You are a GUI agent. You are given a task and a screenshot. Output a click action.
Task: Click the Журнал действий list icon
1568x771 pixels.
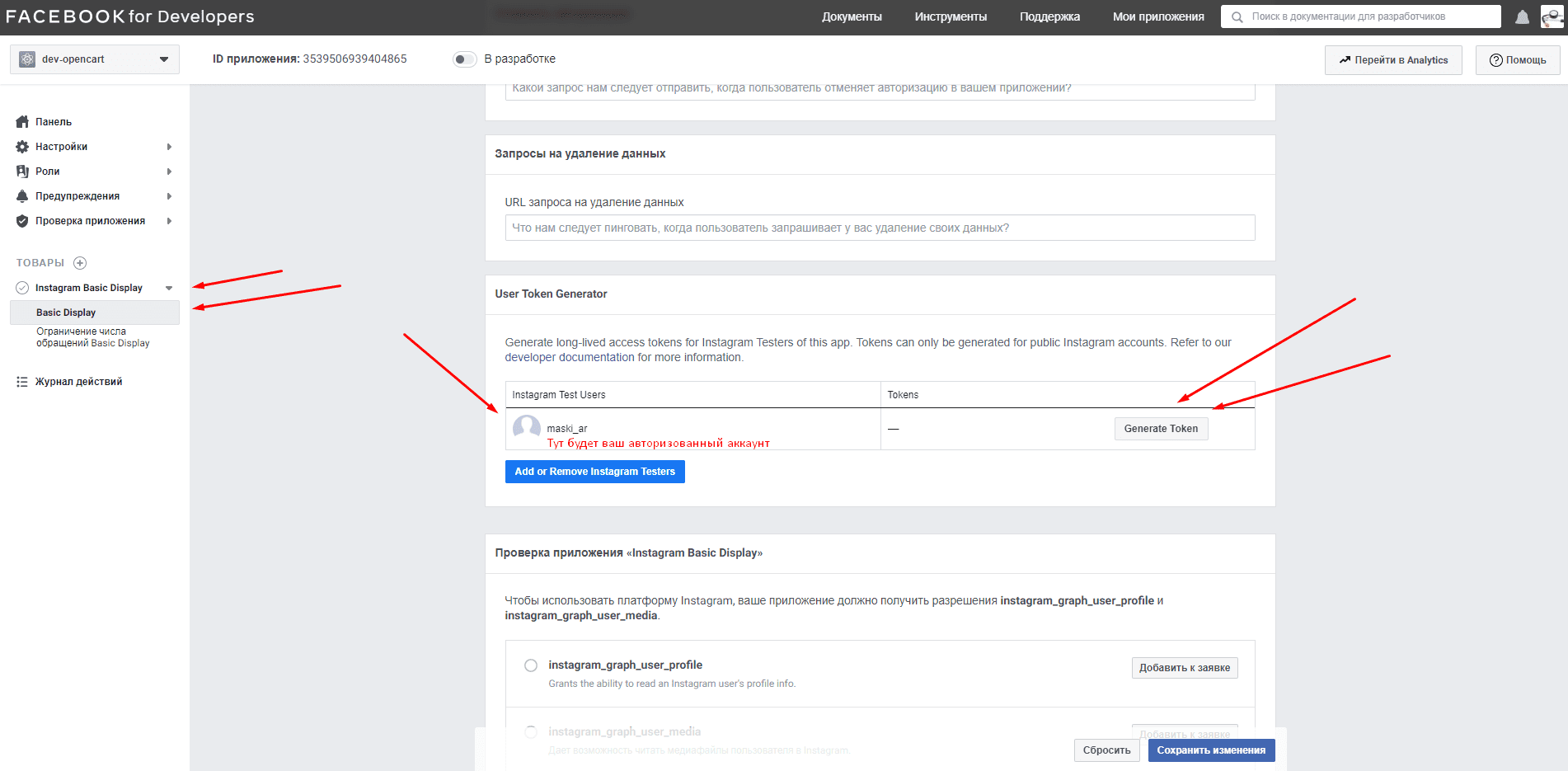tap(22, 382)
